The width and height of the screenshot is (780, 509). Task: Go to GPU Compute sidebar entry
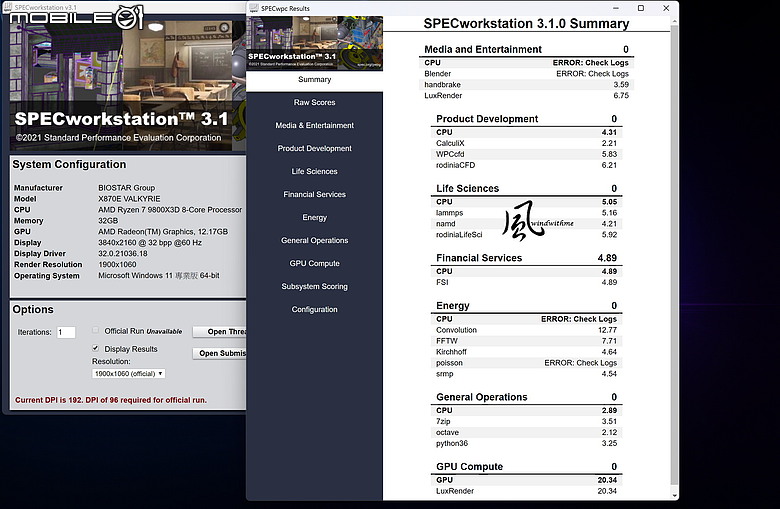(314, 263)
